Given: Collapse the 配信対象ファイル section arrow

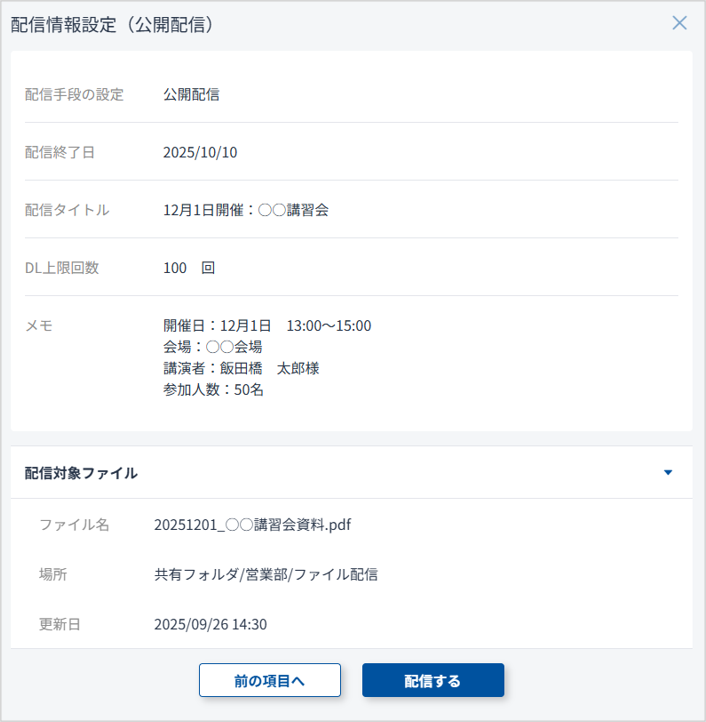Looking at the screenshot, I should click(668, 473).
